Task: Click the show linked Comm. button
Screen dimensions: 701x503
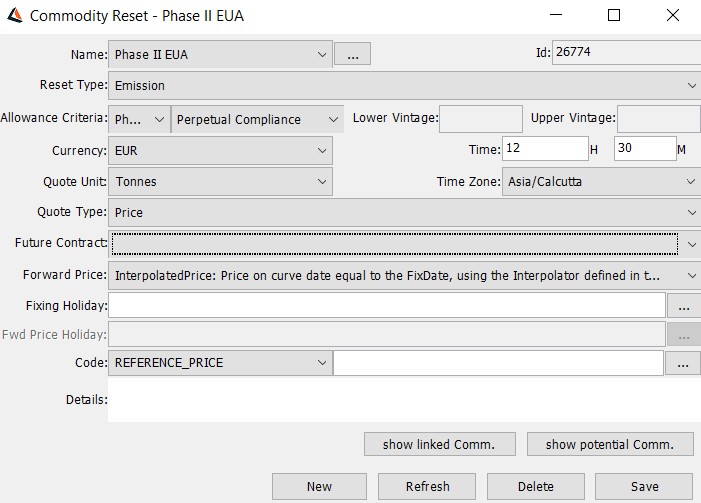Action: coord(440,444)
